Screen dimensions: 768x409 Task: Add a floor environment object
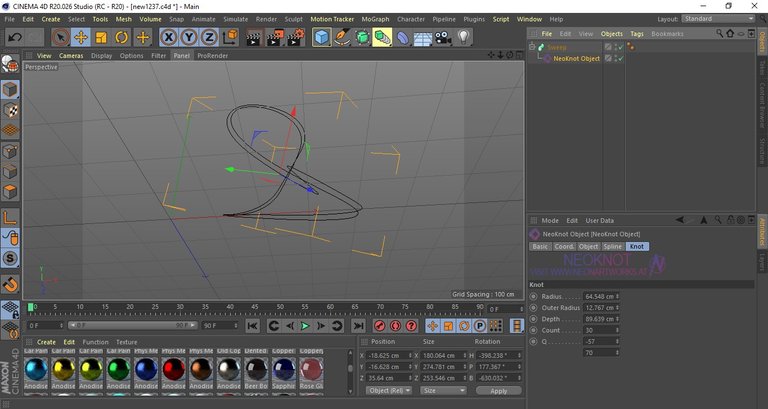point(423,38)
